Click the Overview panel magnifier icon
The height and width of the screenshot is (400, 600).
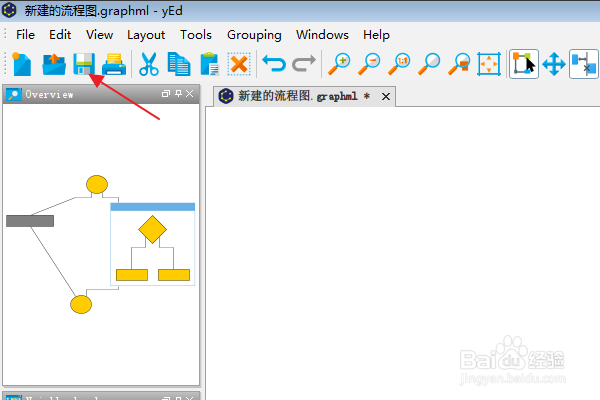tap(14, 95)
